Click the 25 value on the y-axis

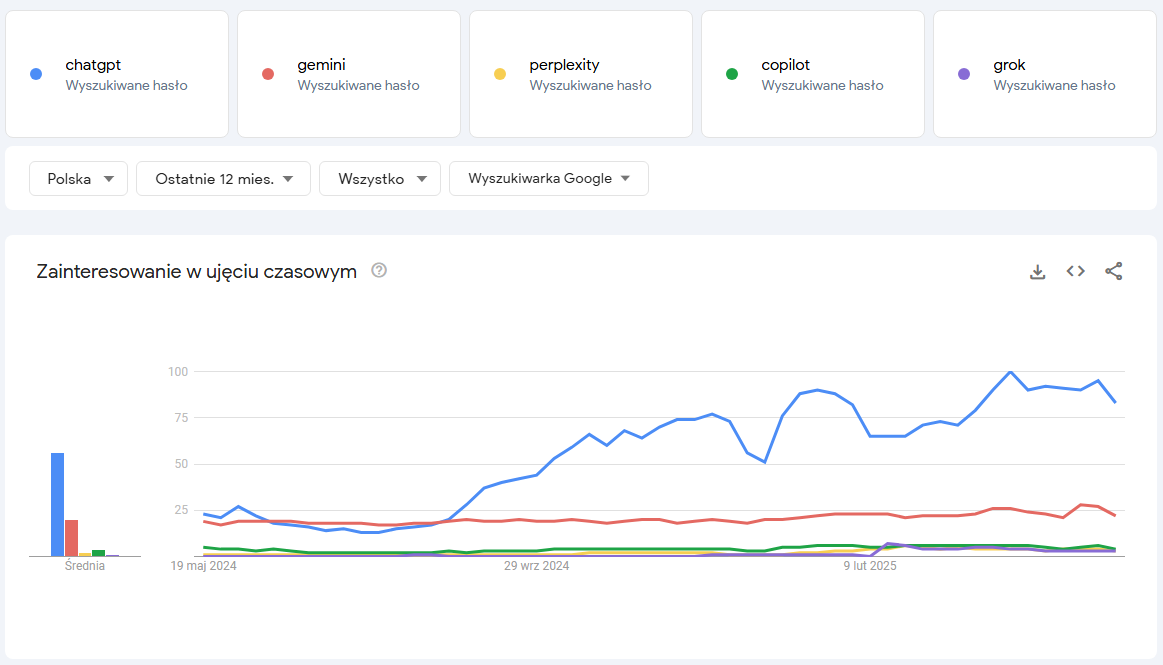click(x=181, y=510)
